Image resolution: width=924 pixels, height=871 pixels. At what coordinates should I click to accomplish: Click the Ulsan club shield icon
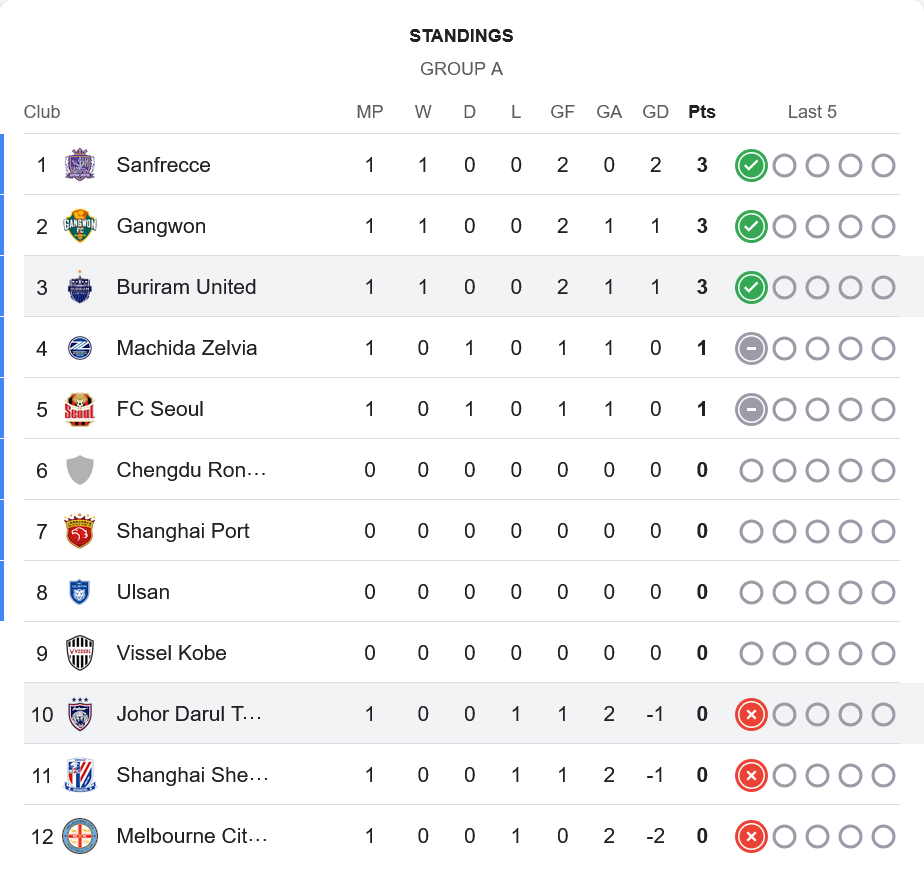point(79,592)
